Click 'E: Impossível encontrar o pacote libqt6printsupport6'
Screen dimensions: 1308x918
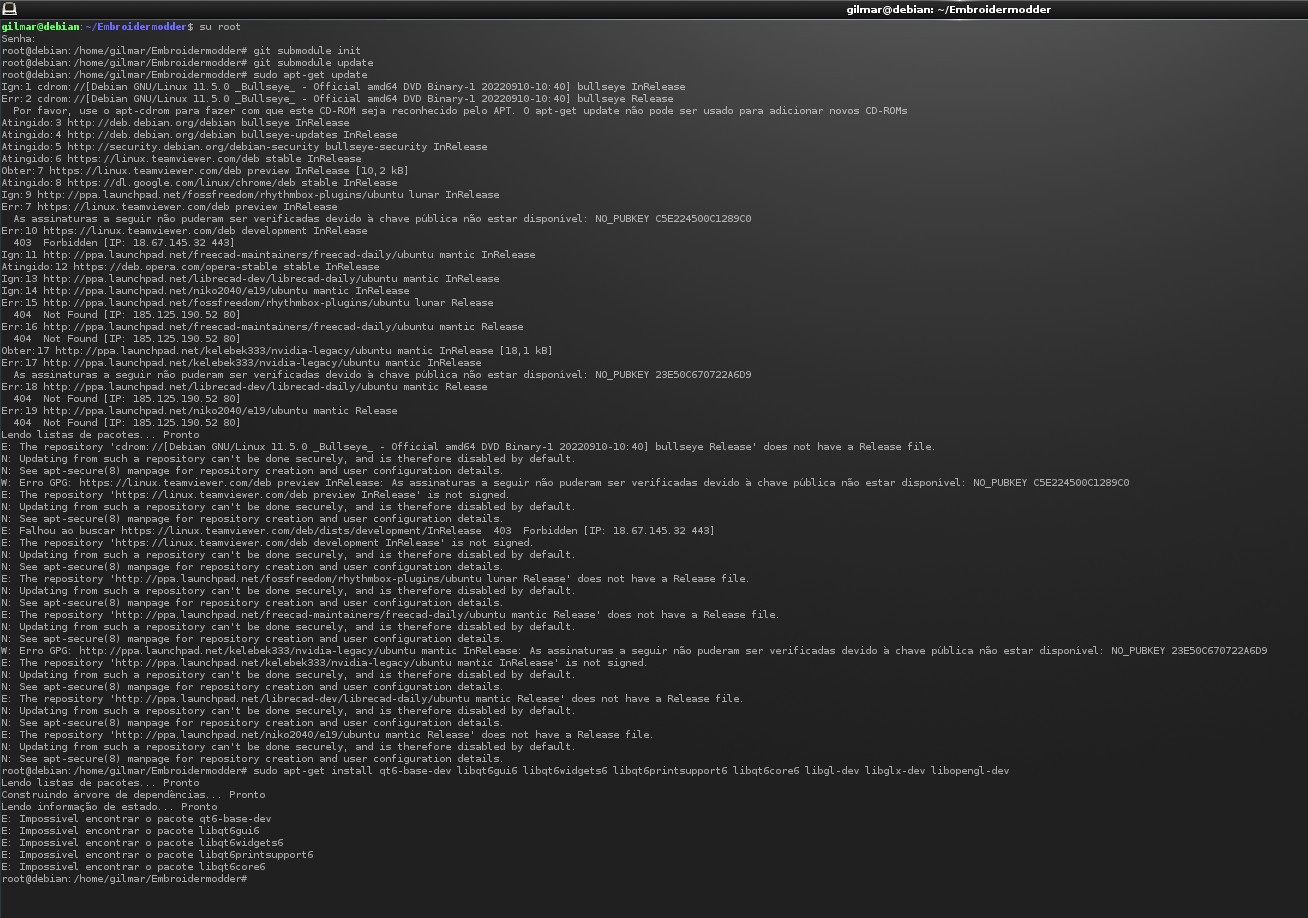157,855
